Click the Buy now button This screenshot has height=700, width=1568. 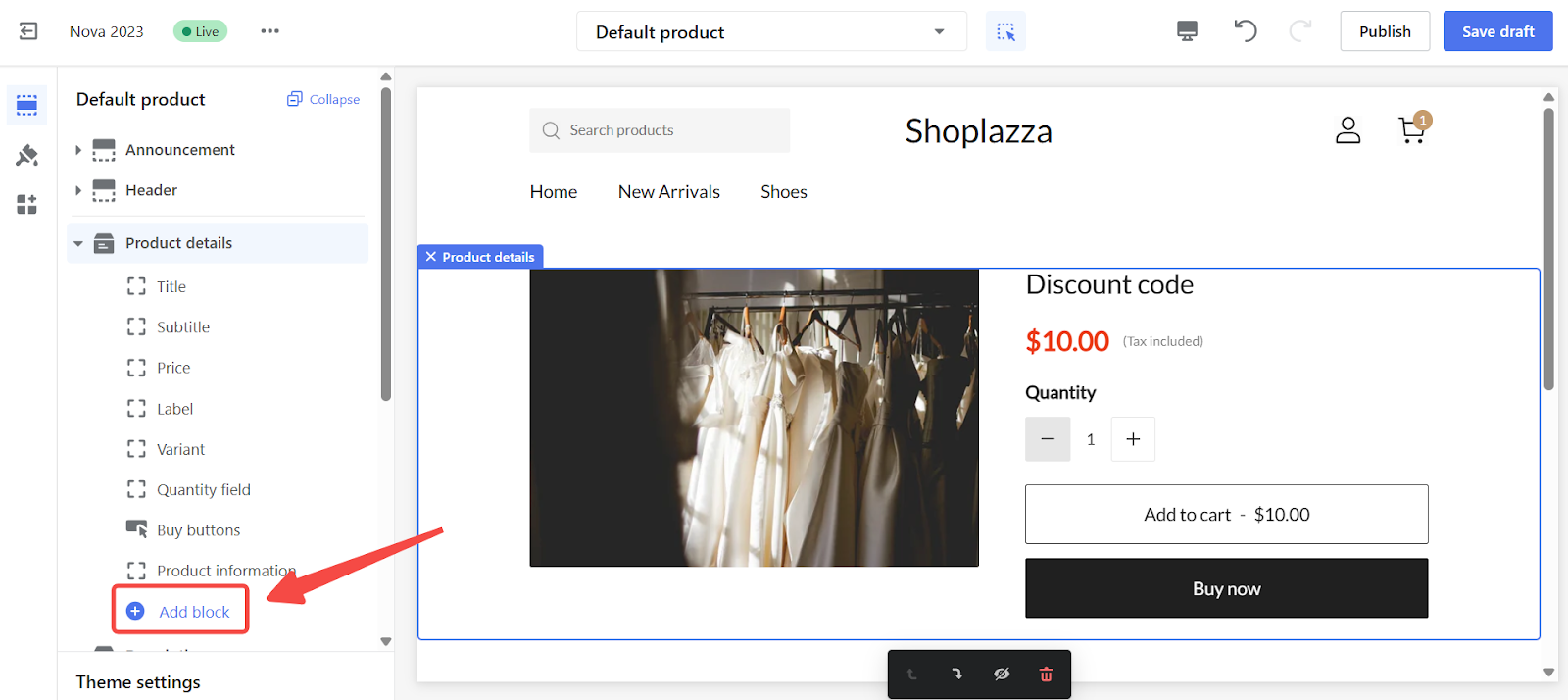1227,588
